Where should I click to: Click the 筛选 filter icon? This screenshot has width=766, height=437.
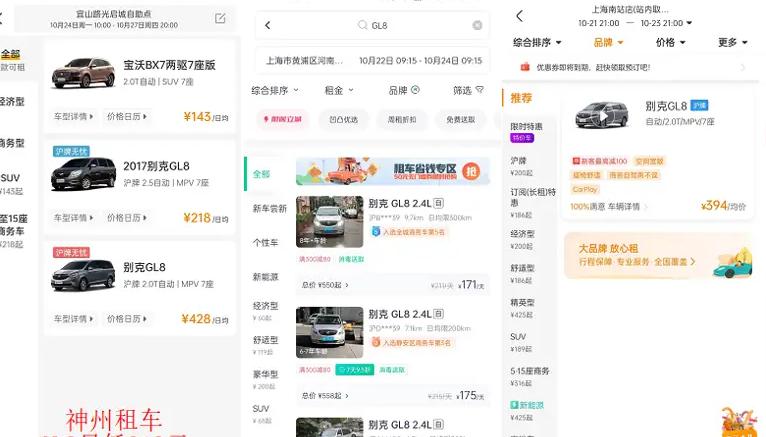pyautogui.click(x=480, y=90)
